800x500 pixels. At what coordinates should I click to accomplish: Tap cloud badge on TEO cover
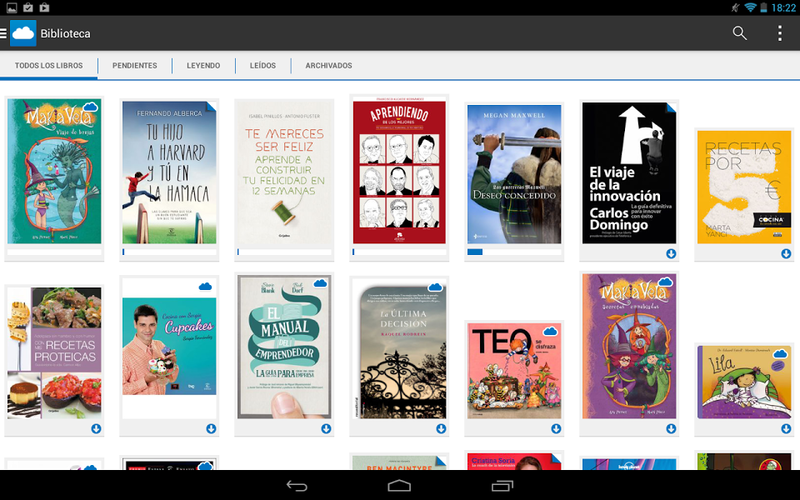point(550,332)
